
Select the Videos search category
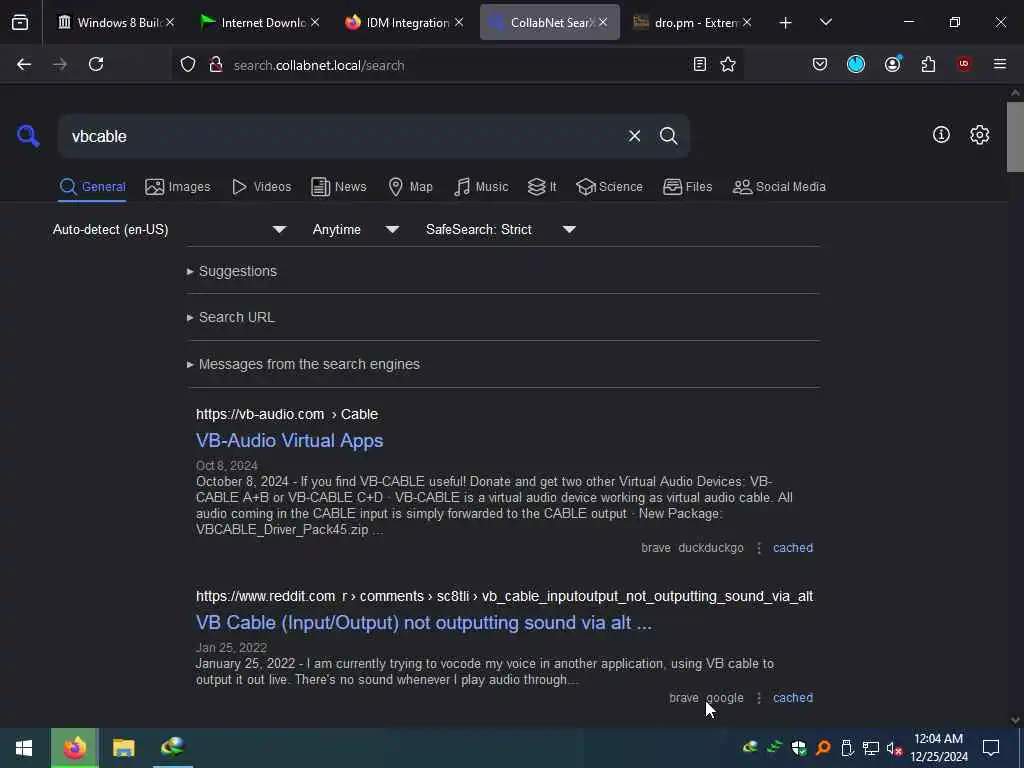pyautogui.click(x=261, y=187)
